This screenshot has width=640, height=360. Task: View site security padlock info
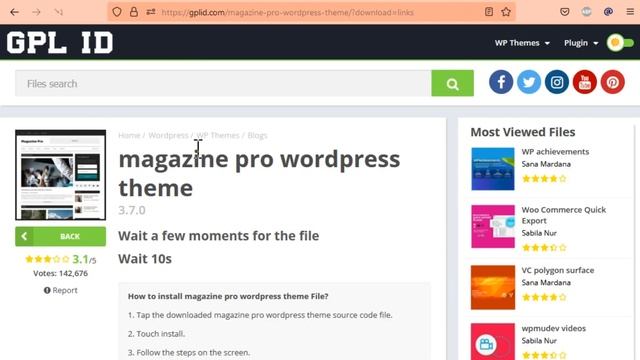coord(134,12)
